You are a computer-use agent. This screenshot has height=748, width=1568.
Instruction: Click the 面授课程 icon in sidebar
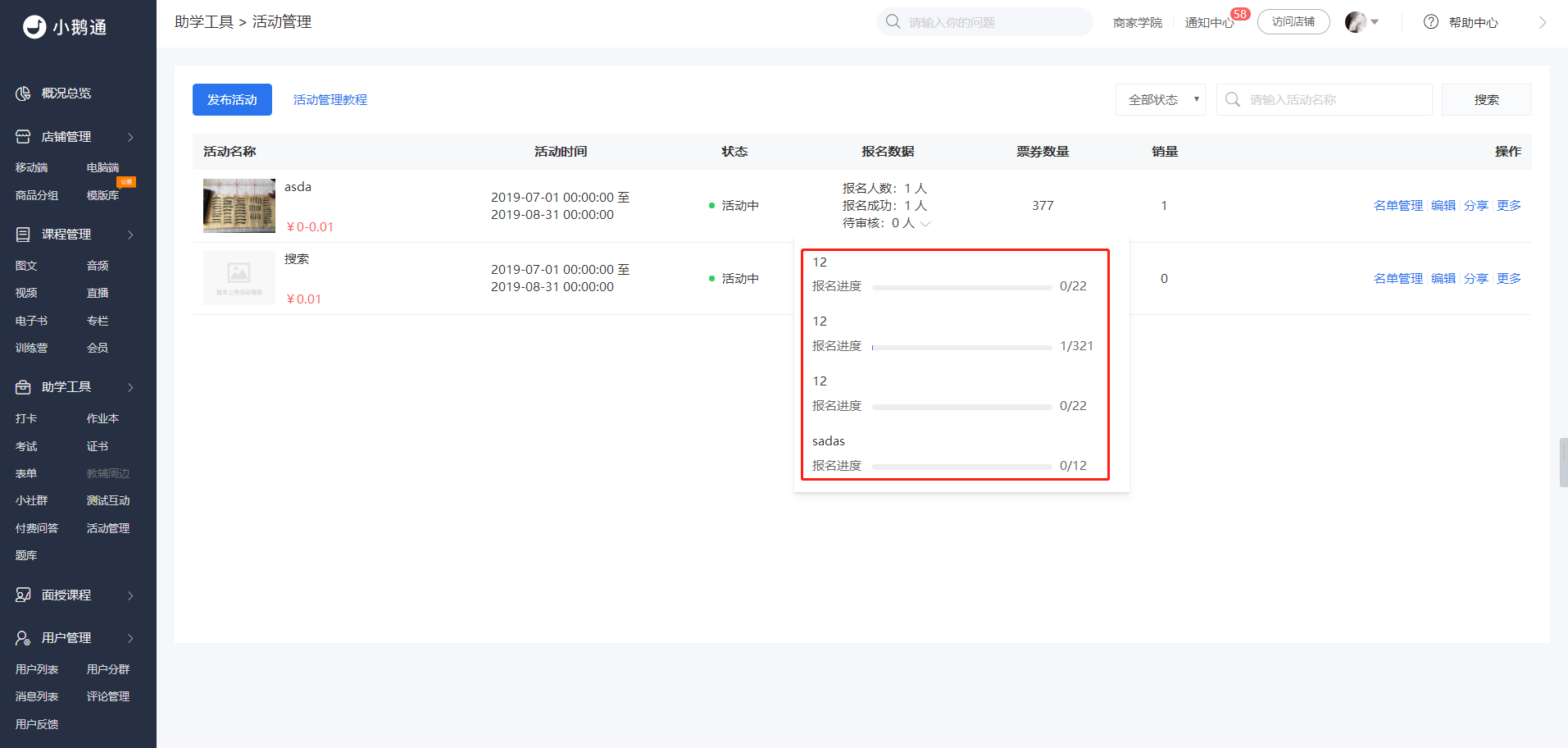tap(23, 595)
